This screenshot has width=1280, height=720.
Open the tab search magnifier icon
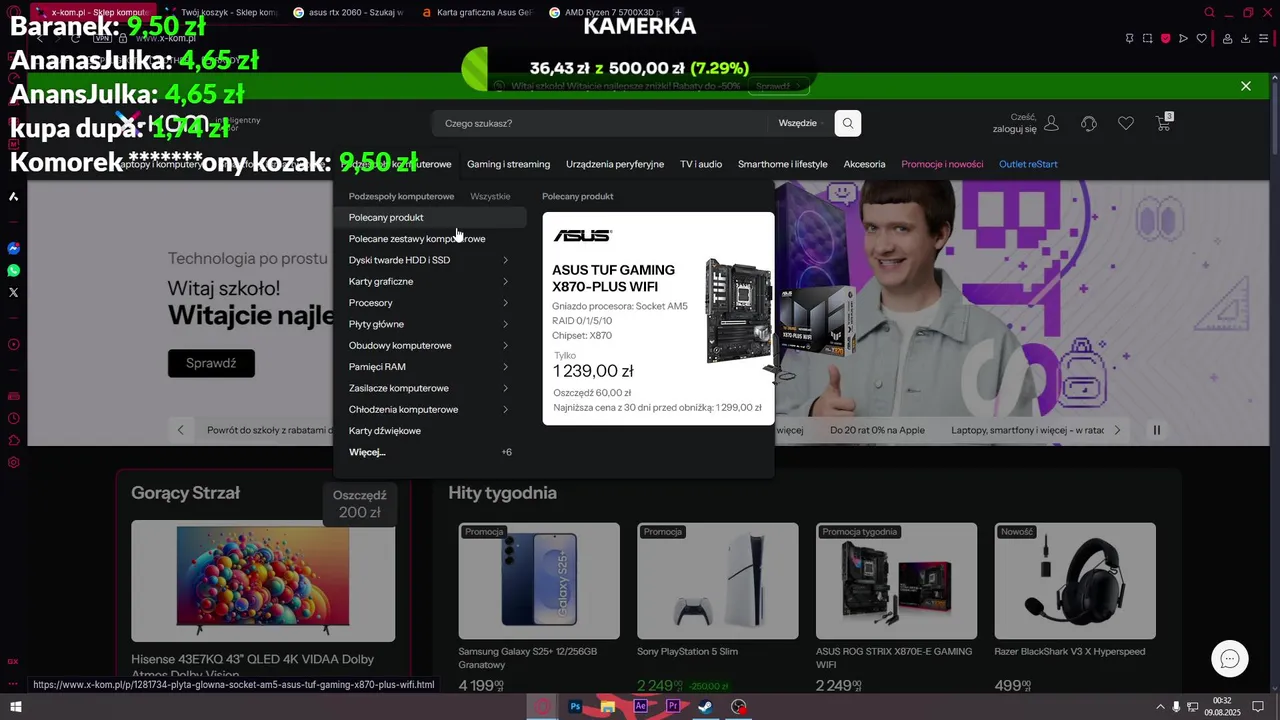(x=1209, y=13)
